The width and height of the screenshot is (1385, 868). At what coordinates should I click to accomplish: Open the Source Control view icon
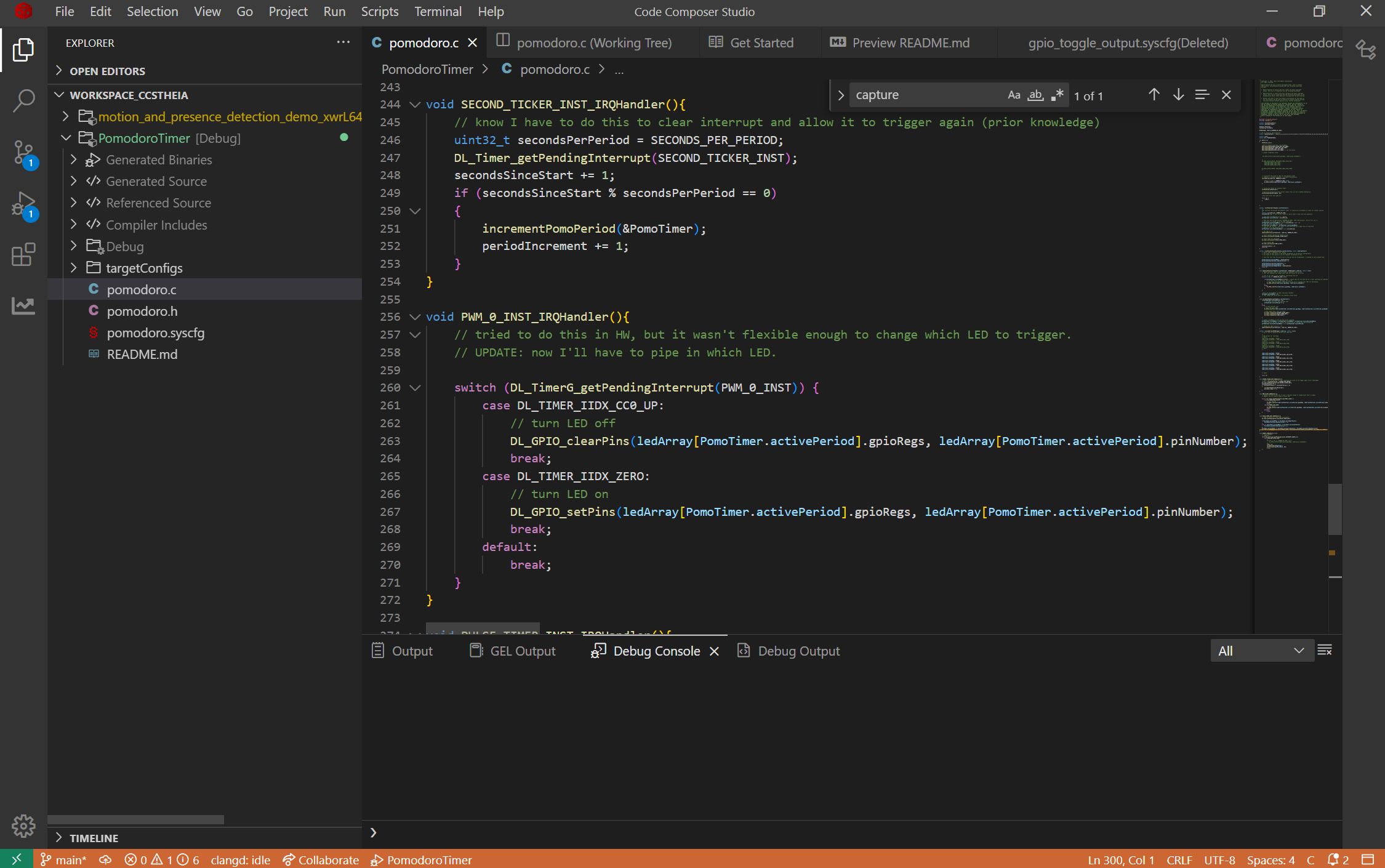point(23,153)
